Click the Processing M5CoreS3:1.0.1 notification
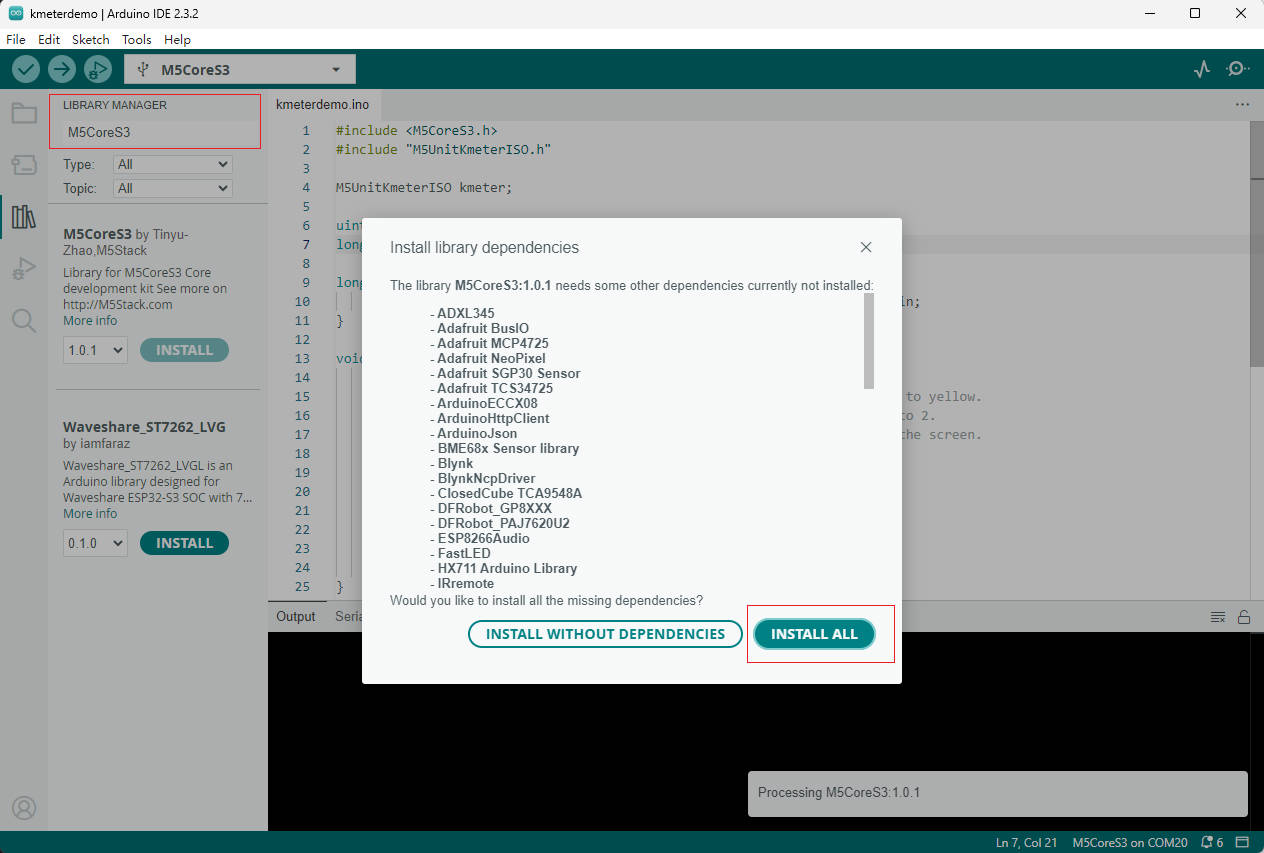Image resolution: width=1264 pixels, height=853 pixels. pos(997,793)
